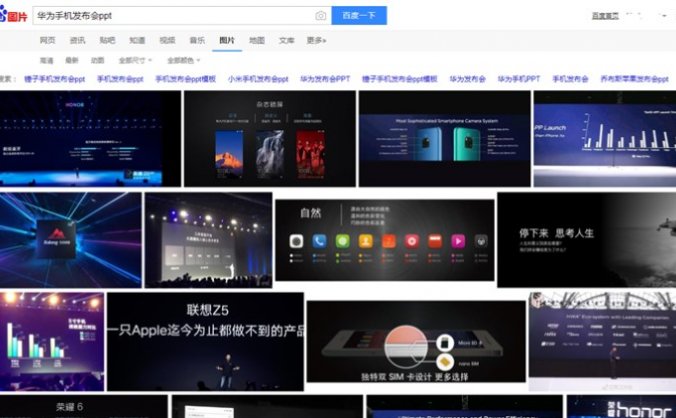Open related search 华为发布会
This screenshot has width=676, height=418.
point(467,79)
